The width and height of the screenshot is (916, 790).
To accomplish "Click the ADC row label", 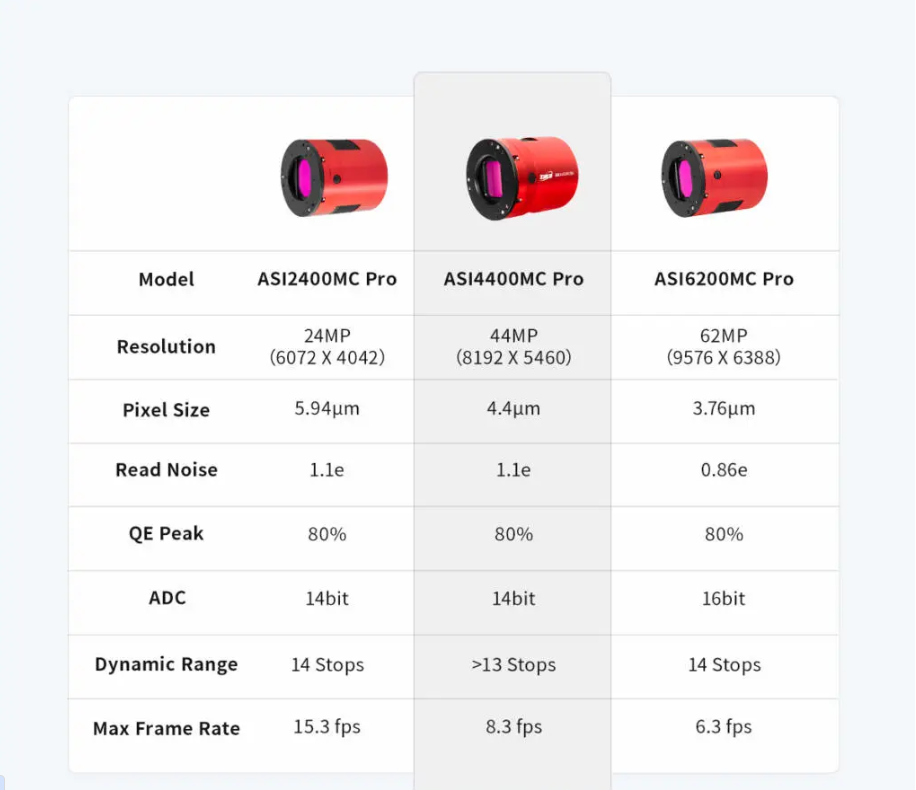I will [167, 598].
